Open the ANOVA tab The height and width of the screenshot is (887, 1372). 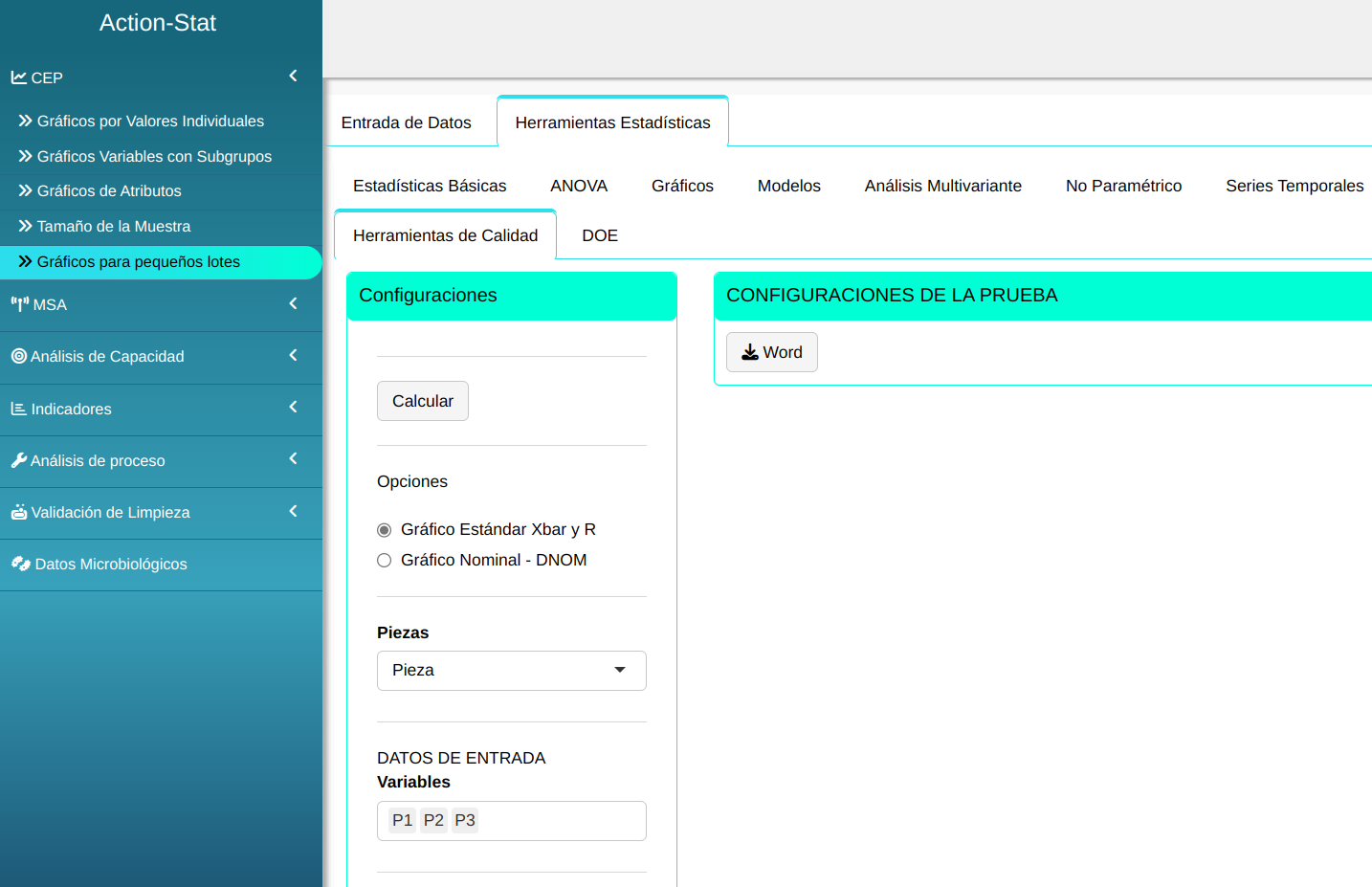(579, 186)
